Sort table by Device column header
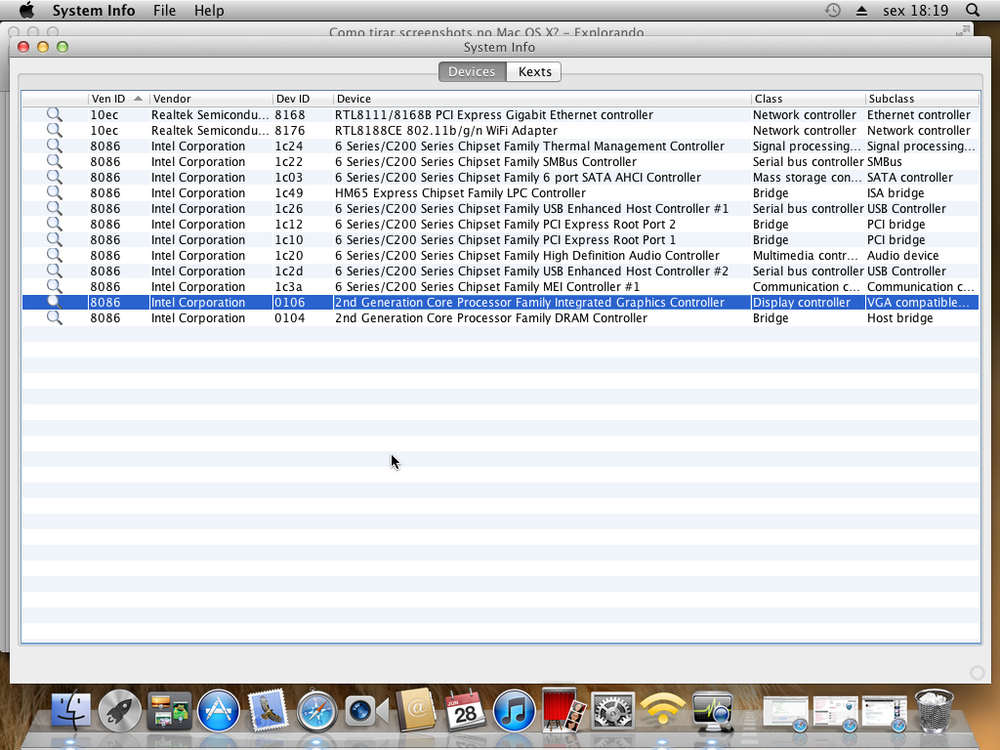 [x=540, y=99]
